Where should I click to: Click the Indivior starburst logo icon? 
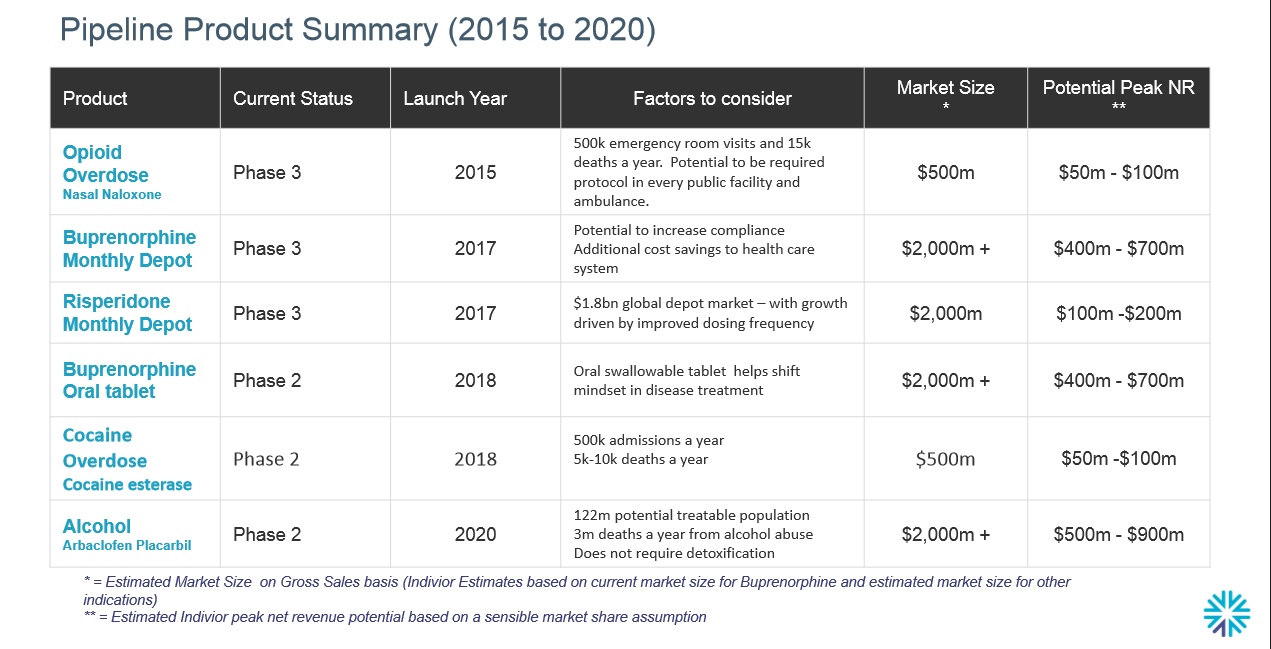[x=1226, y=612]
